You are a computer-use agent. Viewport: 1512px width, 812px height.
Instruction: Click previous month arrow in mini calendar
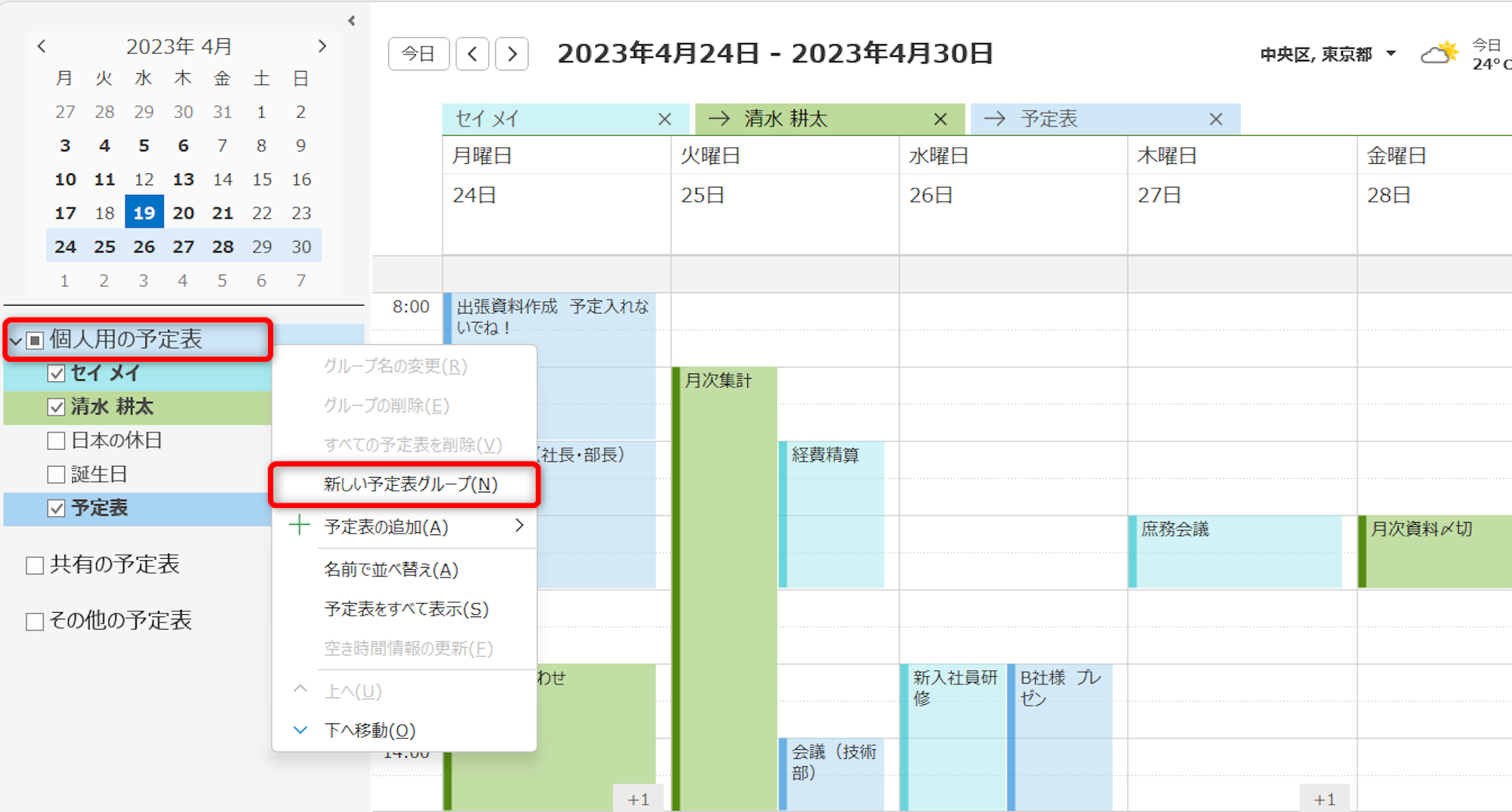click(41, 46)
